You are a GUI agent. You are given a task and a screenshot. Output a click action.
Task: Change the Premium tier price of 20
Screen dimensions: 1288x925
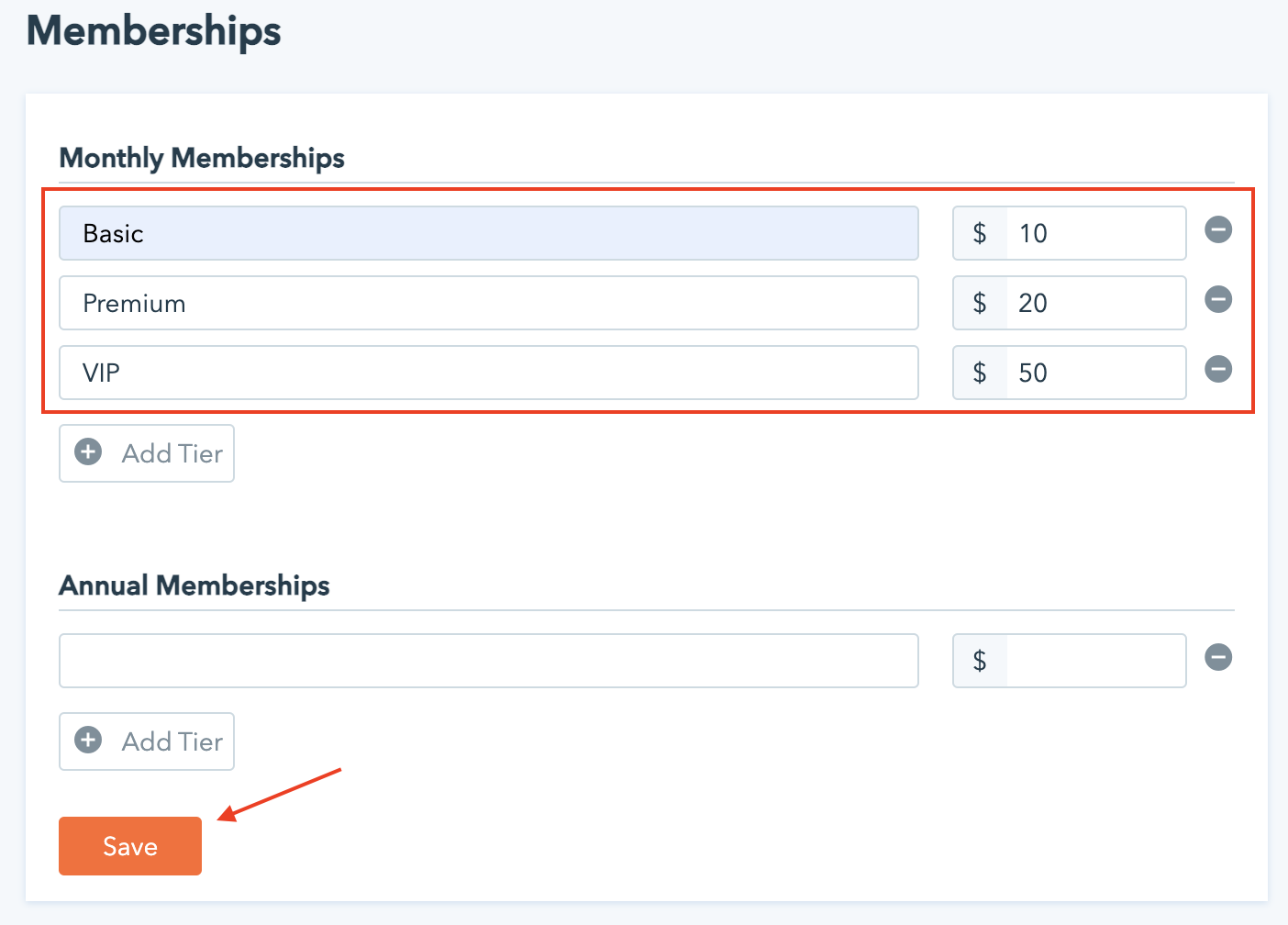click(1095, 303)
